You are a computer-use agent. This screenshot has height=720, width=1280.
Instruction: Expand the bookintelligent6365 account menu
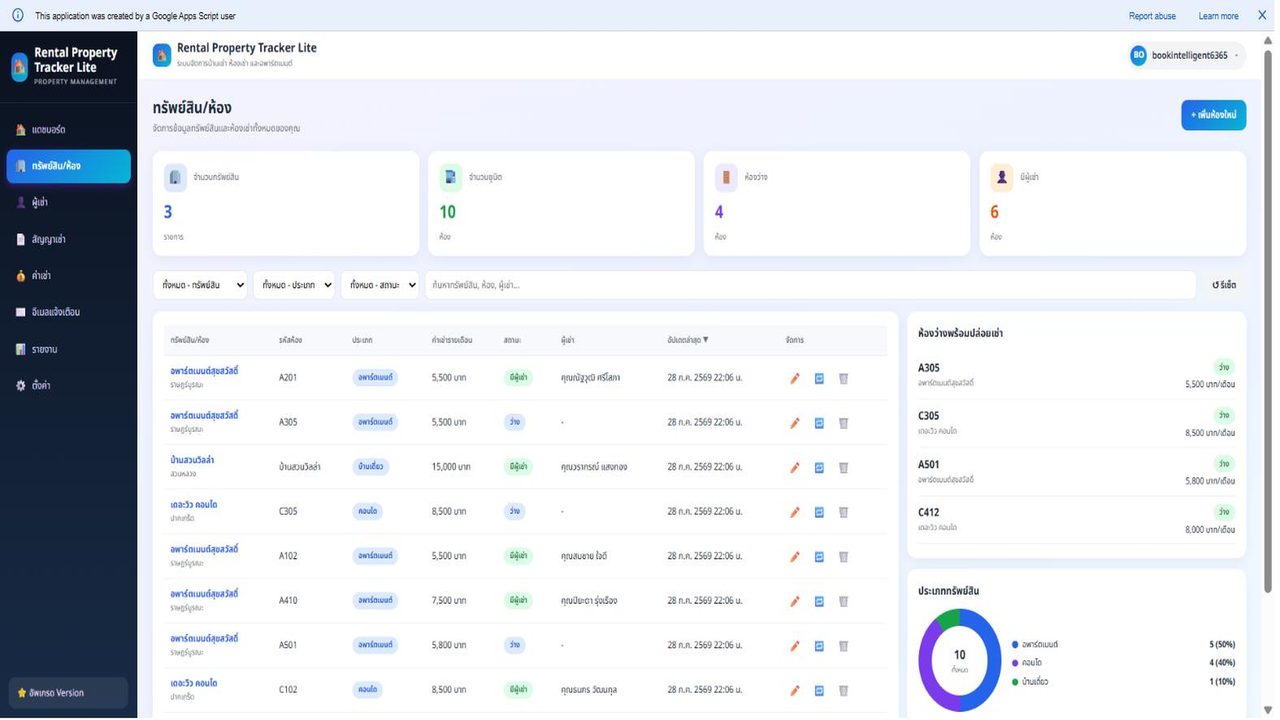tap(1187, 56)
